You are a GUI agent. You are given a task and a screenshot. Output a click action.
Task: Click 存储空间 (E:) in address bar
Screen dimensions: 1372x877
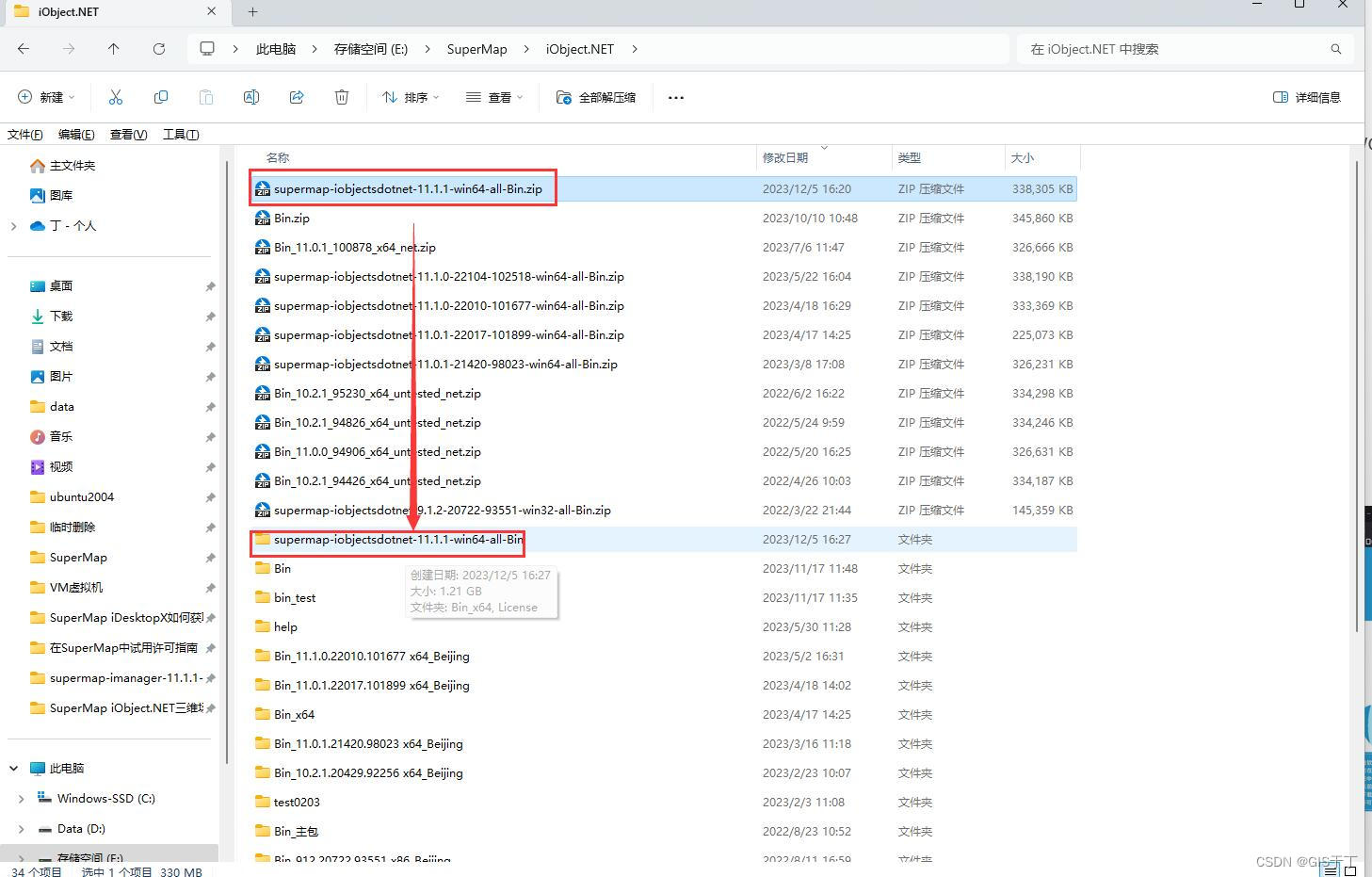pyautogui.click(x=371, y=49)
